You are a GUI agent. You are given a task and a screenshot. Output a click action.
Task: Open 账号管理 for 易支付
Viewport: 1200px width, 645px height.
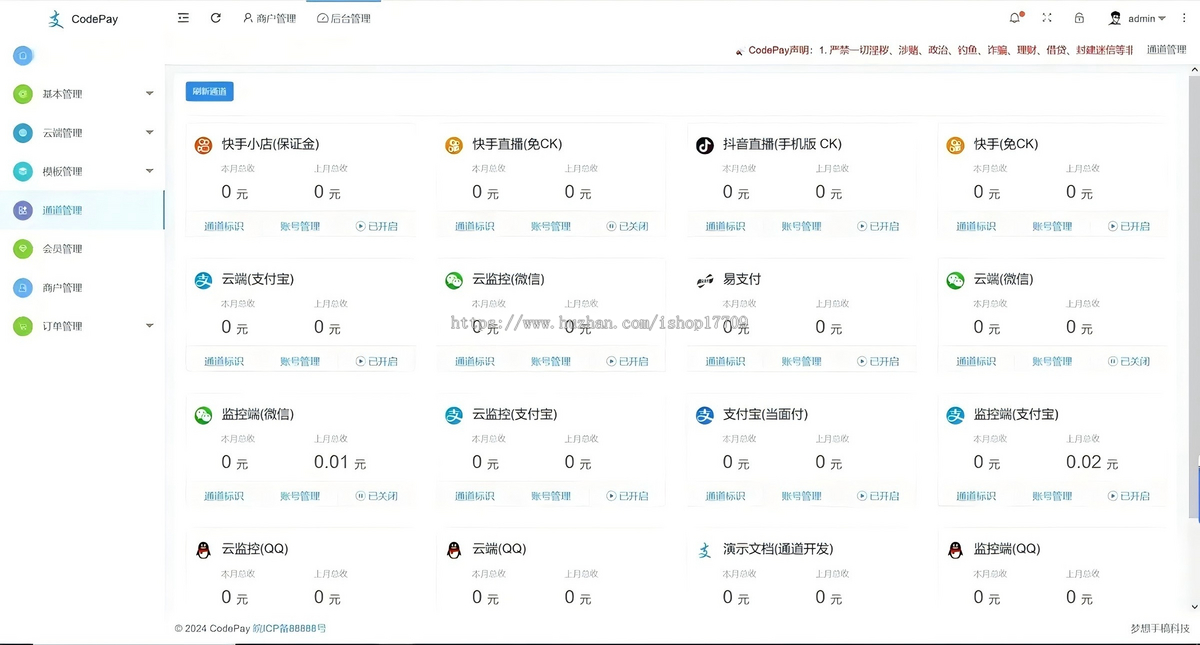tap(801, 361)
